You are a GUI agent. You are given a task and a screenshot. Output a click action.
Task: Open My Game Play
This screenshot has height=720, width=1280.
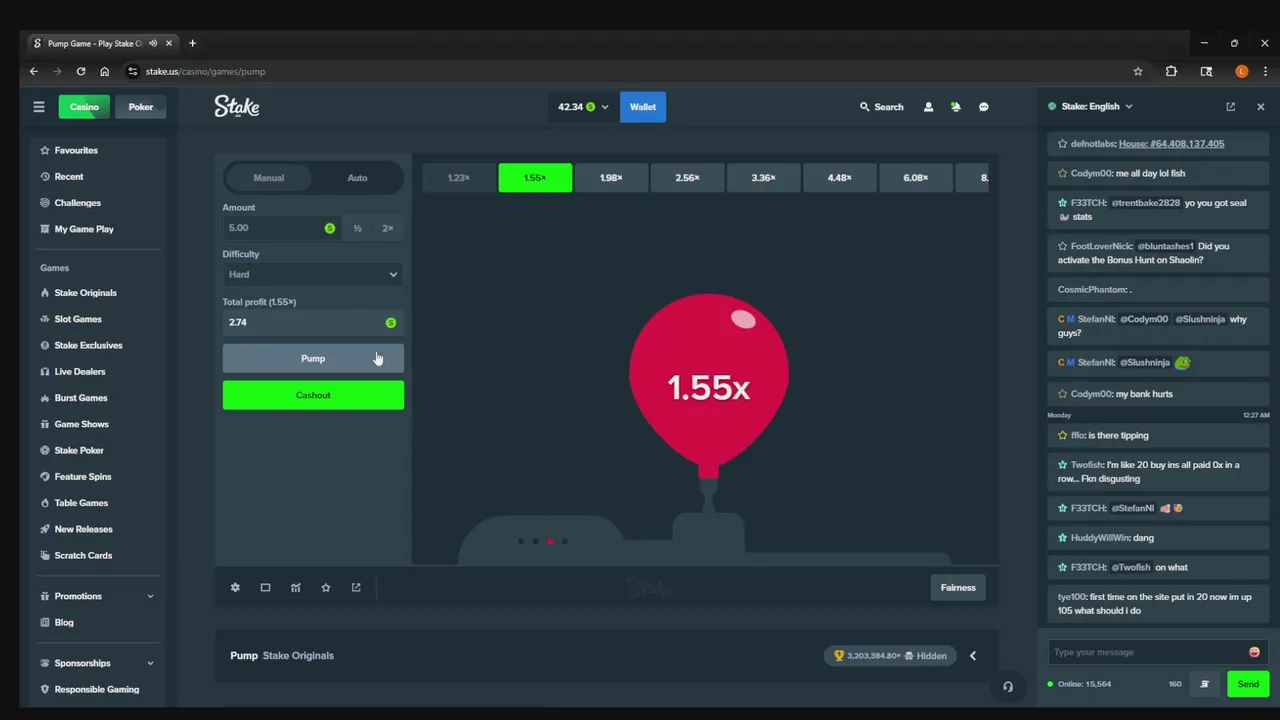point(84,229)
